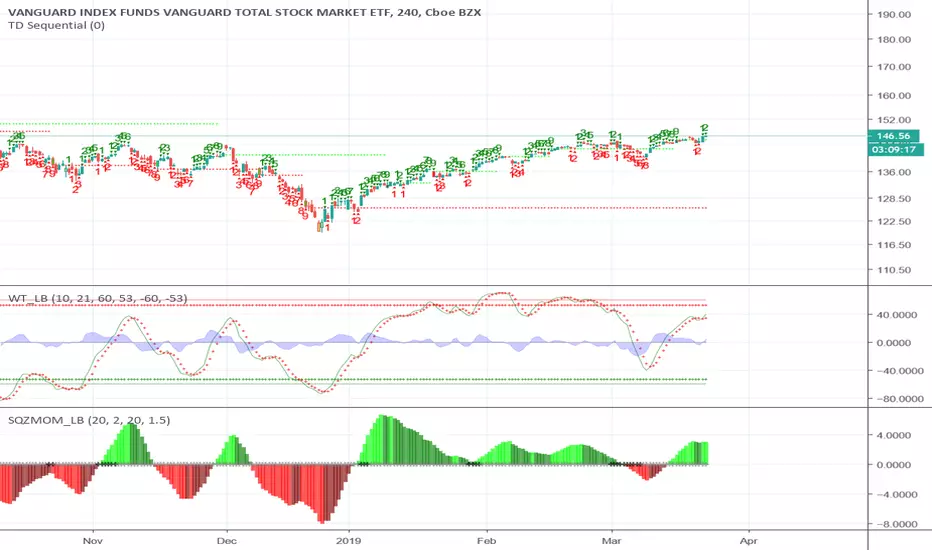Click the 110.50 price axis label

[894, 270]
